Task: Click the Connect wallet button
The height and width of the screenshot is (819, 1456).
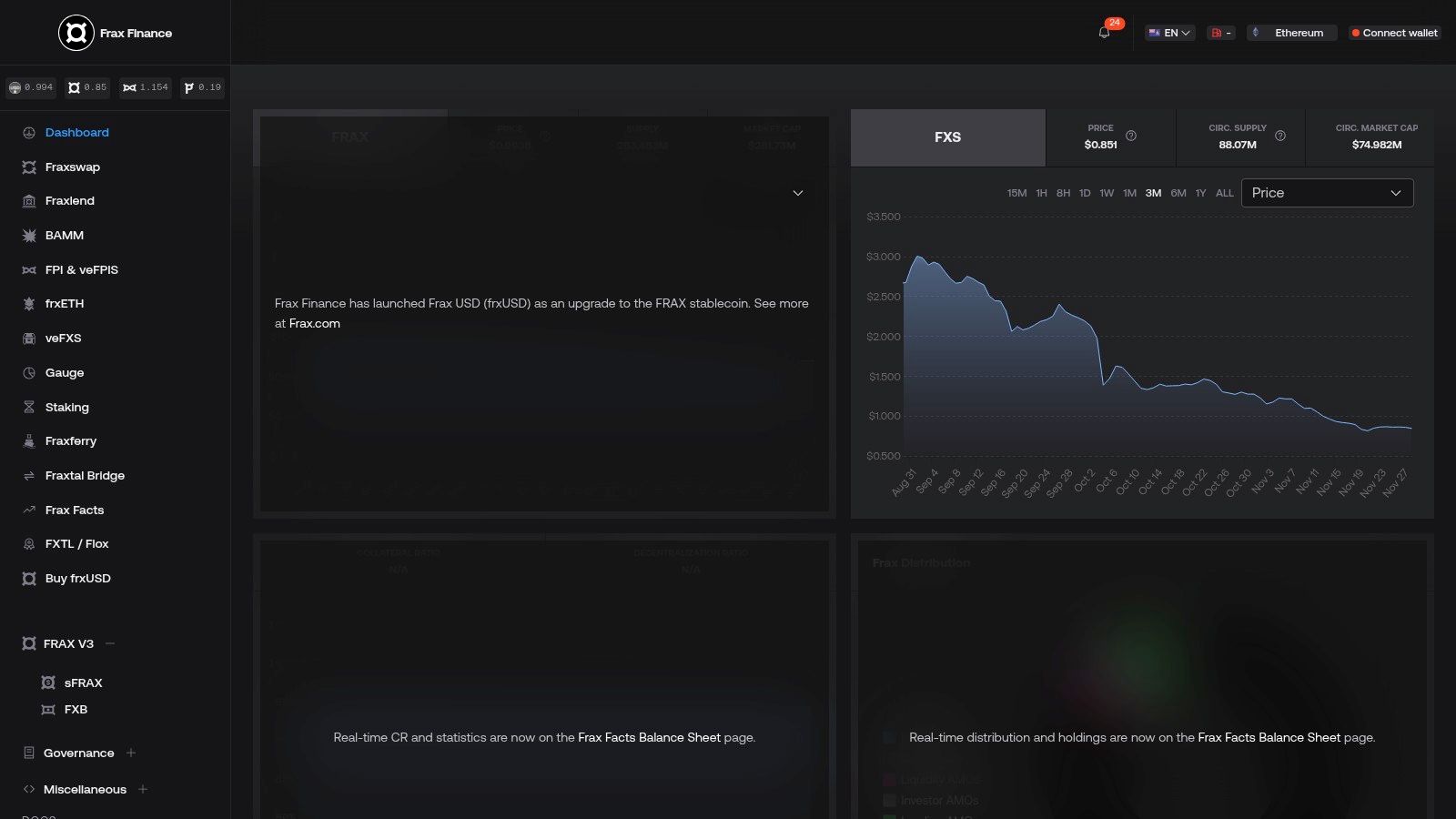Action: point(1394,32)
